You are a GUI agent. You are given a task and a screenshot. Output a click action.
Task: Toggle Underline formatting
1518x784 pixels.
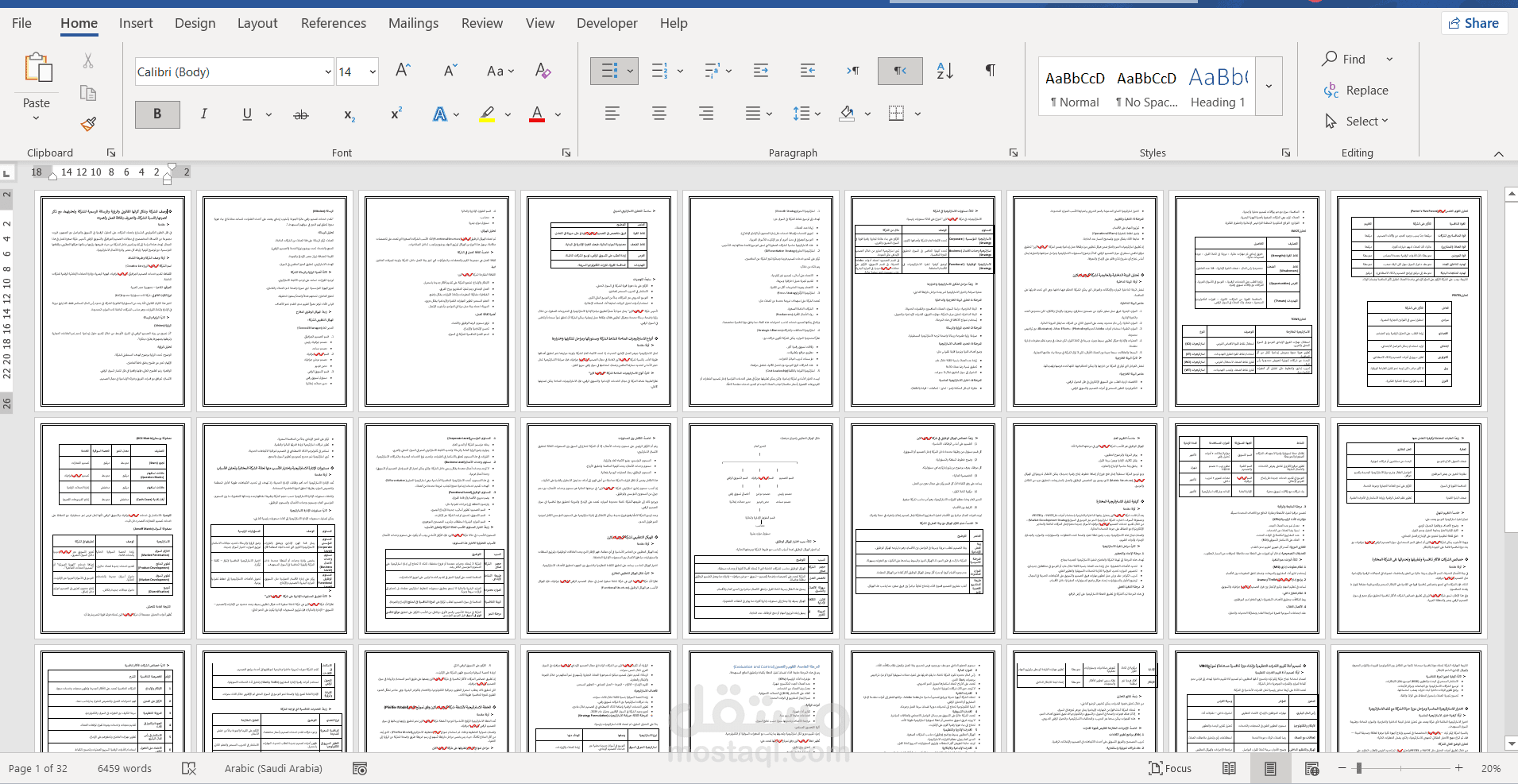tap(247, 114)
